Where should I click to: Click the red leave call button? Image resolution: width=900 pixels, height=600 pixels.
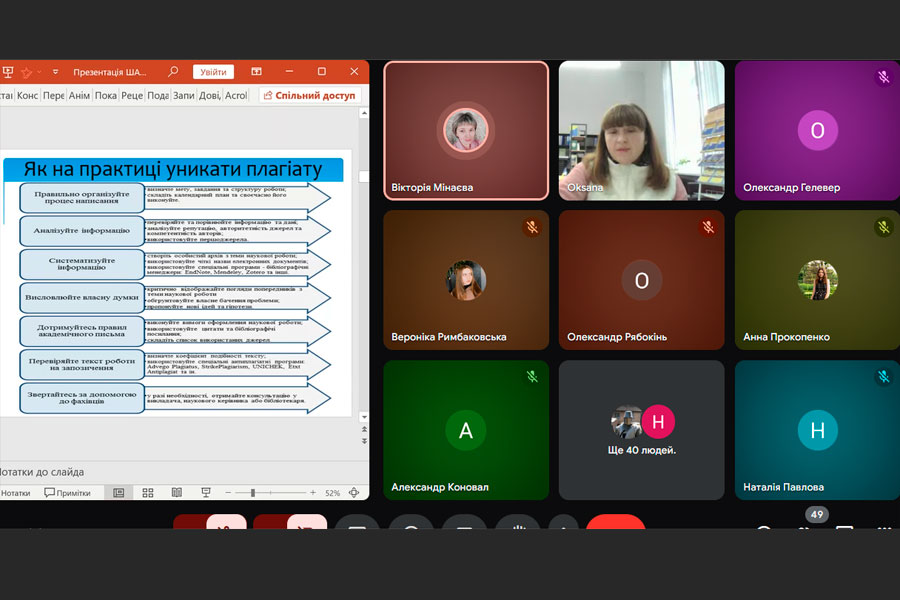(x=615, y=525)
